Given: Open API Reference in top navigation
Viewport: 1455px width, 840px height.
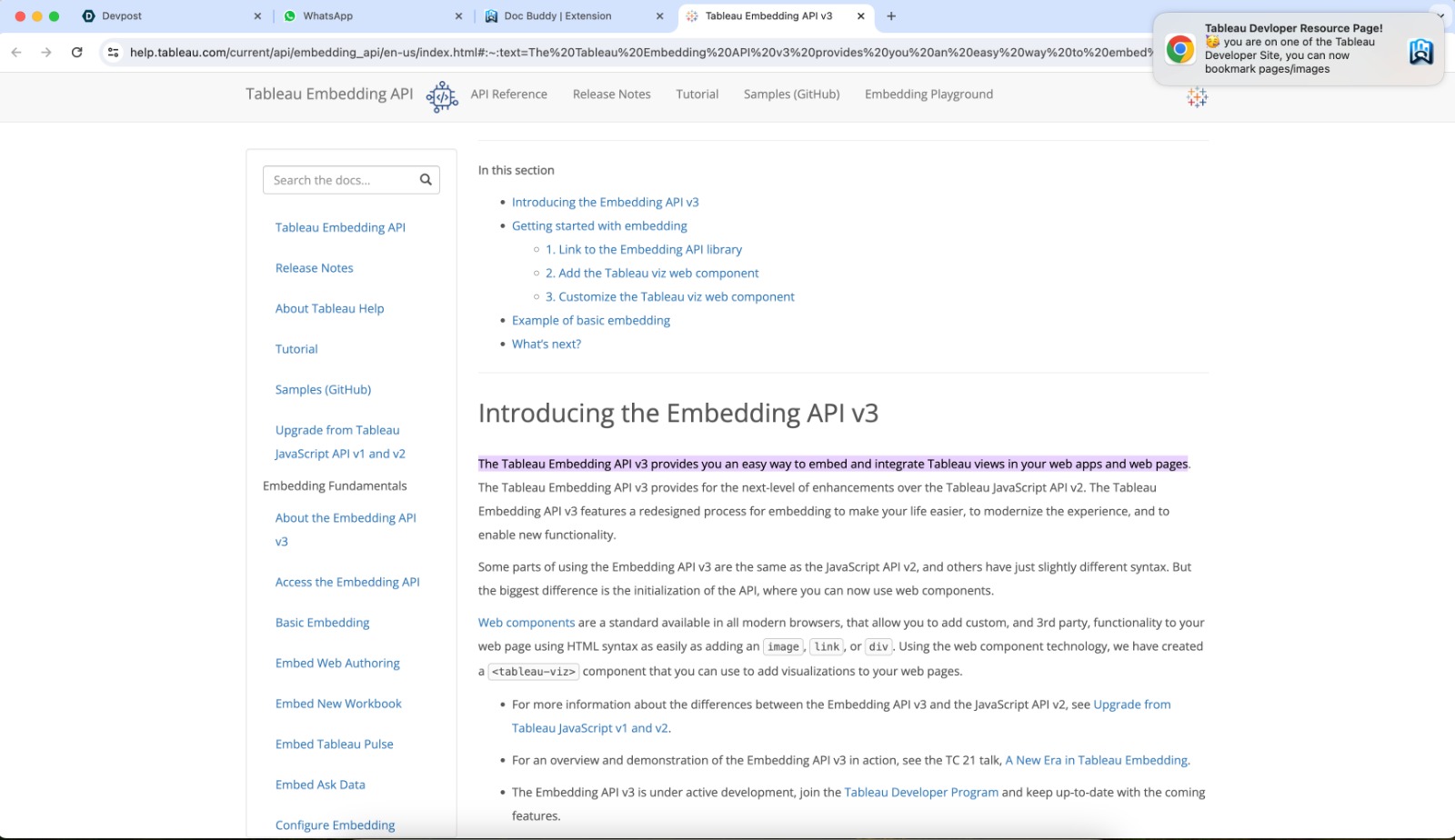Looking at the screenshot, I should (509, 95).
